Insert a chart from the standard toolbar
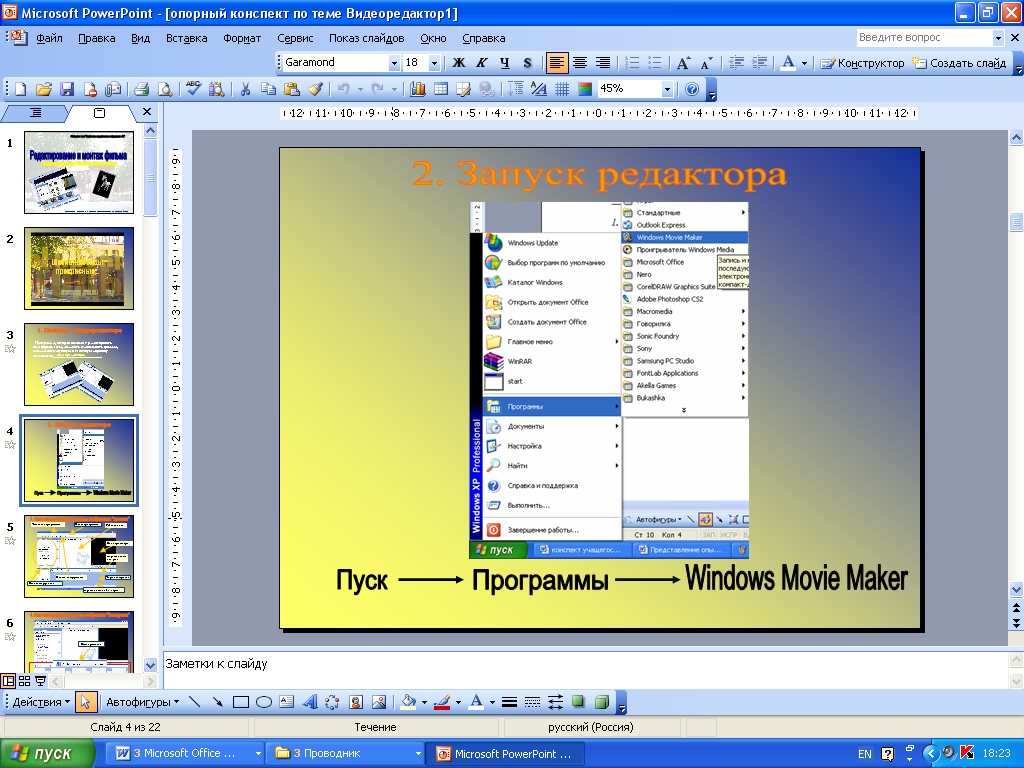Viewport: 1024px width, 768px height. pyautogui.click(x=418, y=89)
